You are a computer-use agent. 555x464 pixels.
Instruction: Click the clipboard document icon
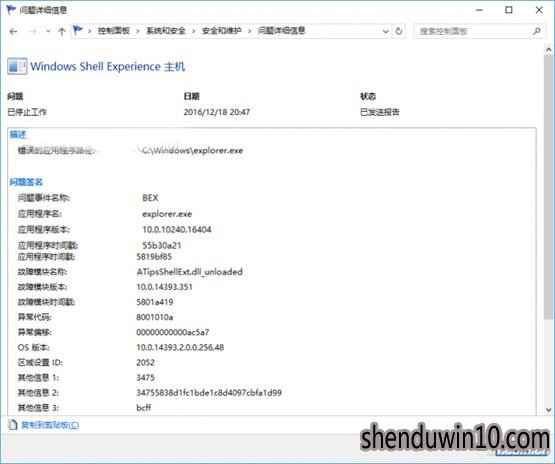click(x=13, y=424)
